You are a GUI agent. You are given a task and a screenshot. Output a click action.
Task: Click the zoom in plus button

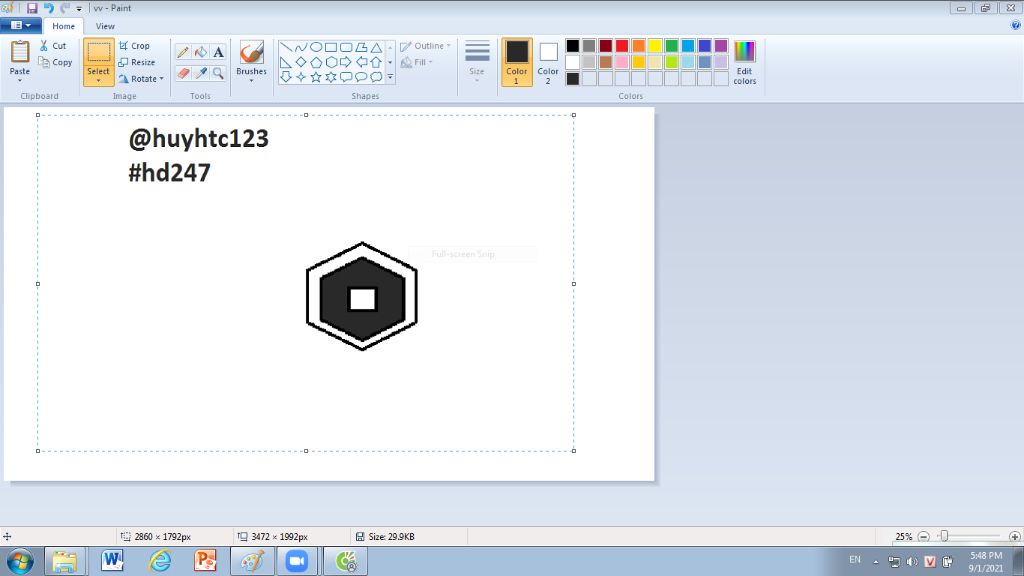pos(1014,536)
